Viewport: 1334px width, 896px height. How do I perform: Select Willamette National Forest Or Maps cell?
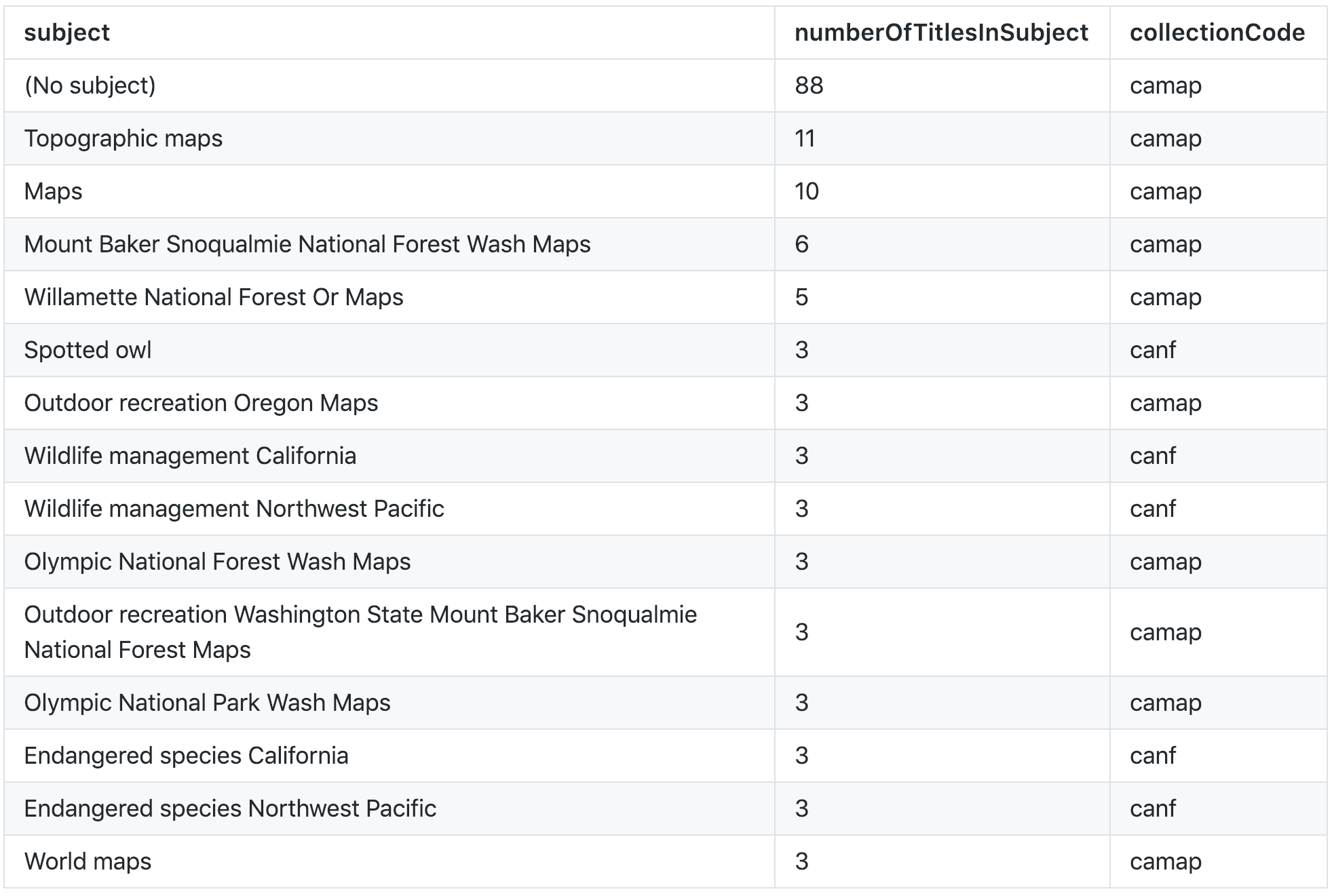click(x=213, y=297)
